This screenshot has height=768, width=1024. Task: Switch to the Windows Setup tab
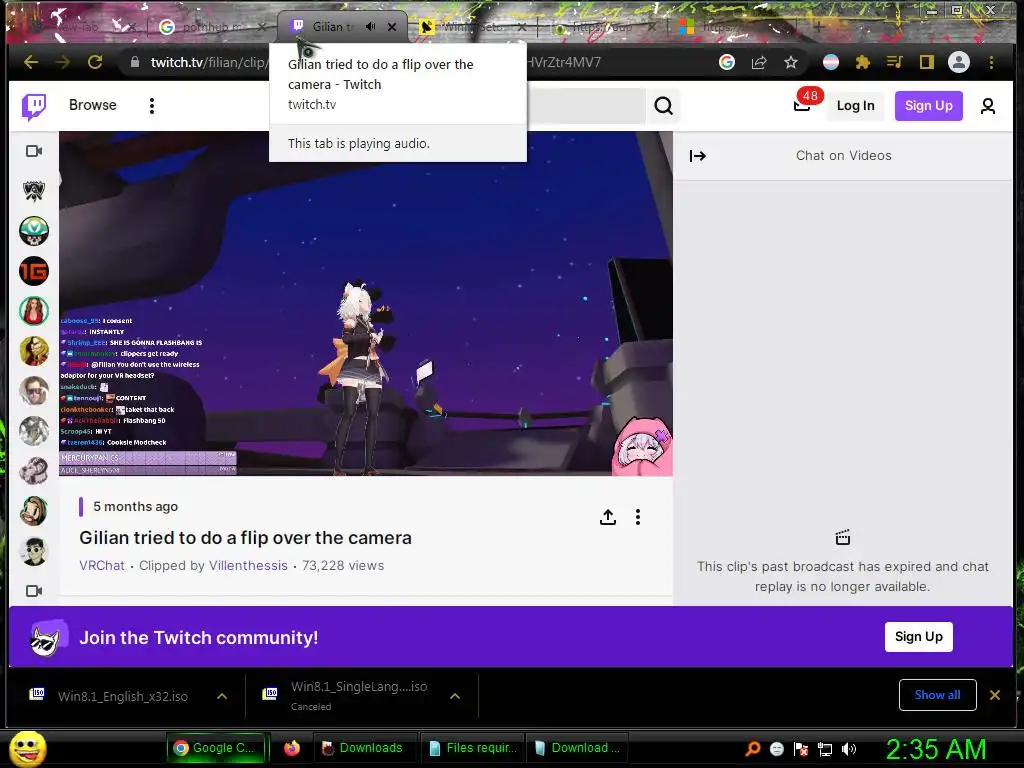472,27
